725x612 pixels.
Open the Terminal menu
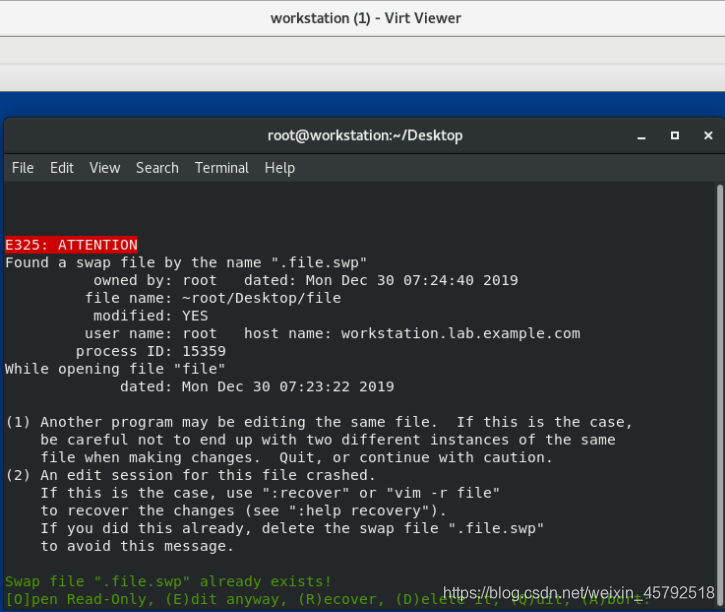coord(221,168)
